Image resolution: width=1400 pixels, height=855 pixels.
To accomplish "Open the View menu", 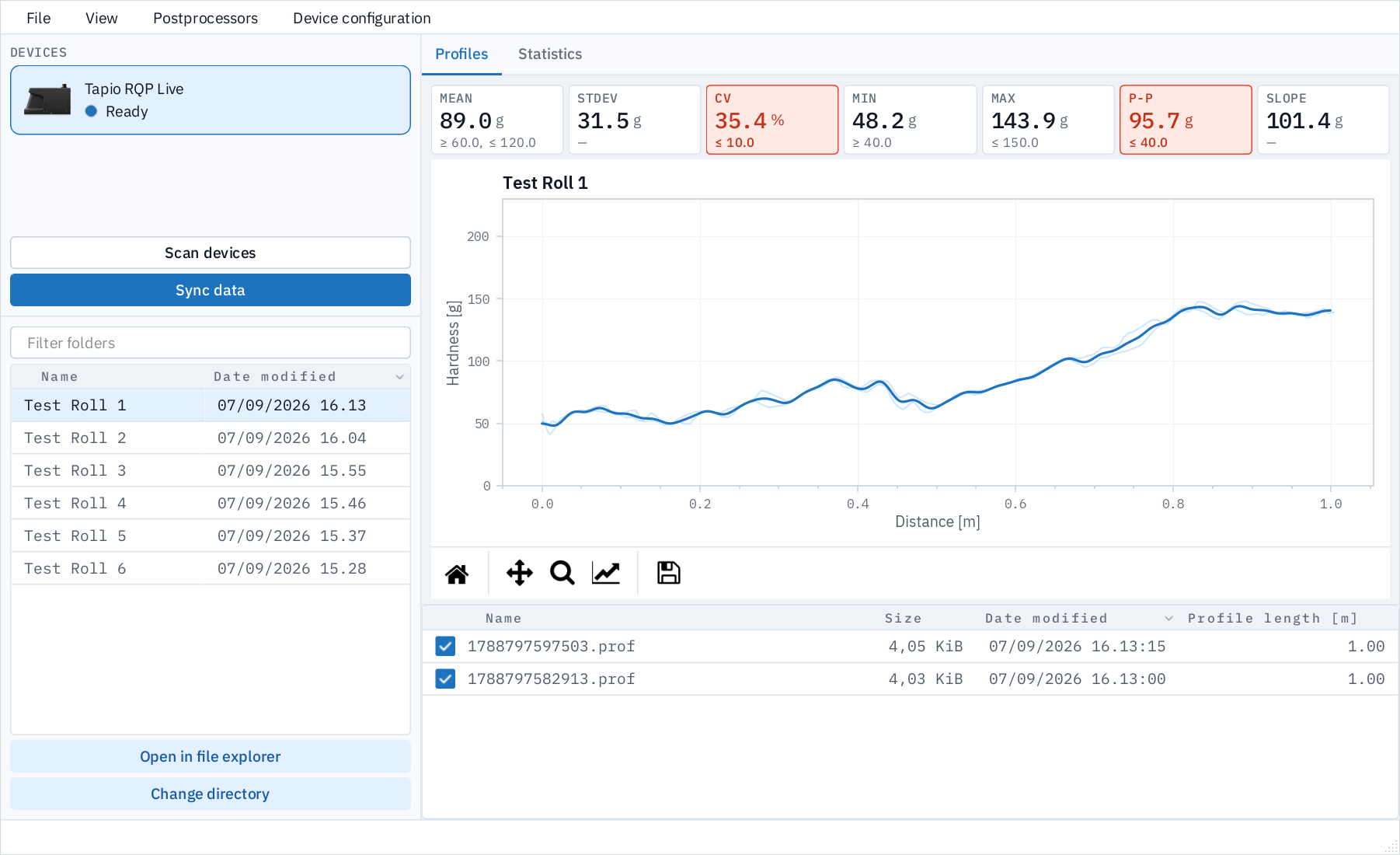I will coord(102,18).
